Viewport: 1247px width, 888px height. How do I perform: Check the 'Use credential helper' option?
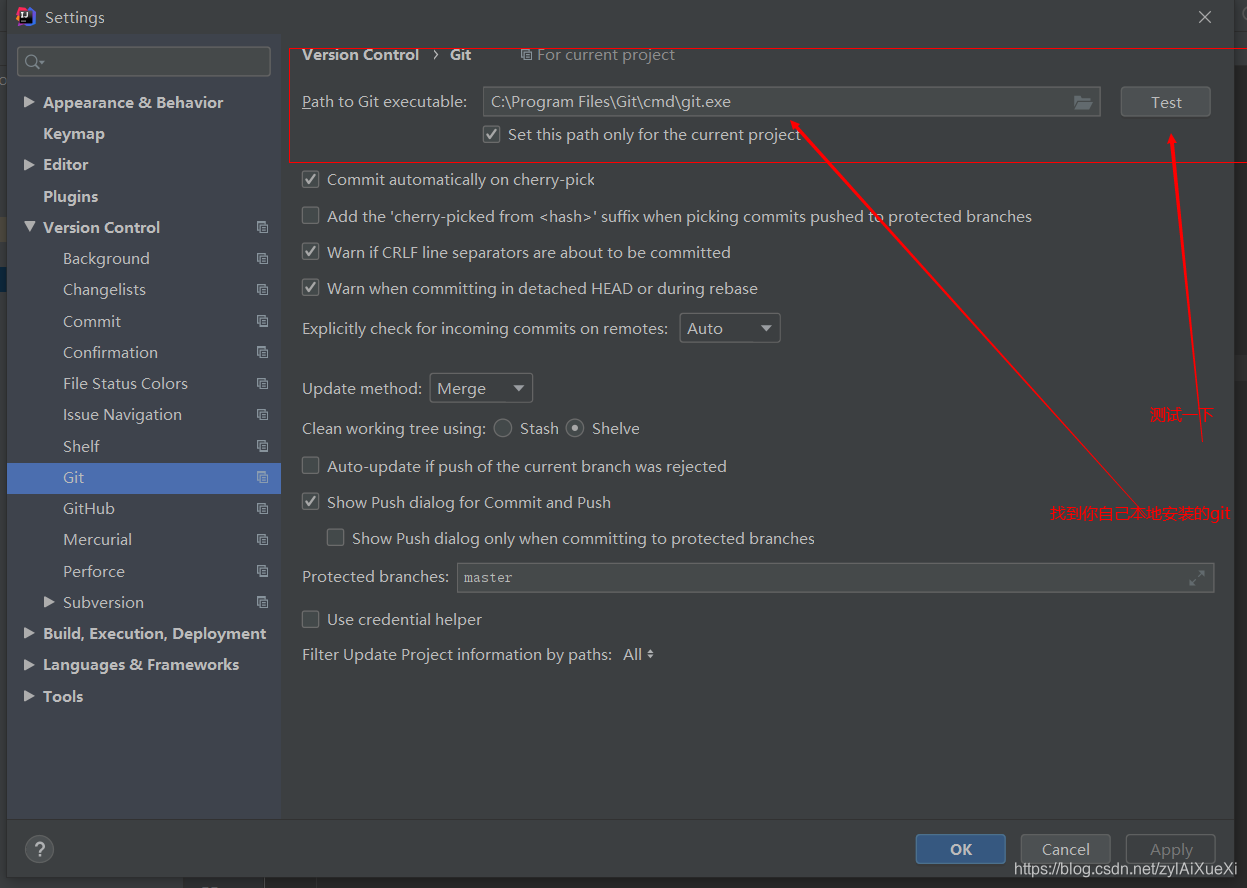click(310, 619)
